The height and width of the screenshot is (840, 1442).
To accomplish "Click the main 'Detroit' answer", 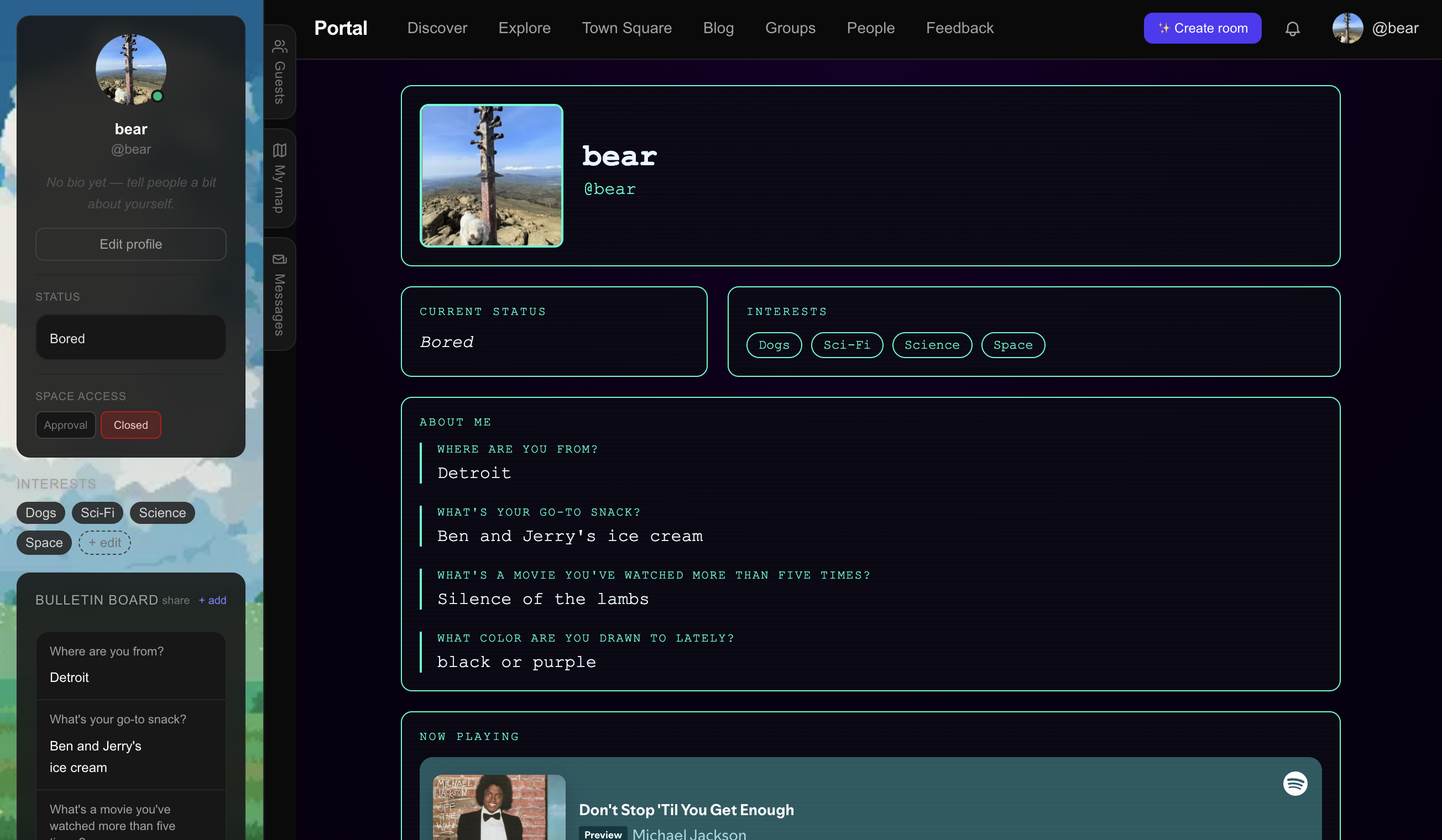I will (x=474, y=474).
